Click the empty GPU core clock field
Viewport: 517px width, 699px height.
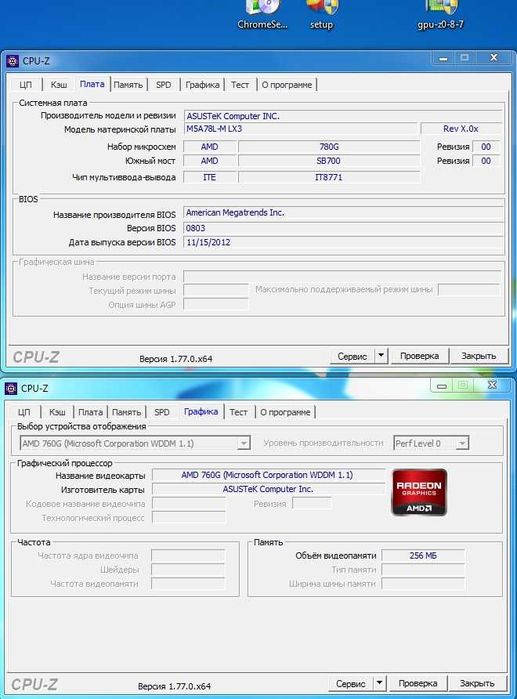click(x=188, y=555)
